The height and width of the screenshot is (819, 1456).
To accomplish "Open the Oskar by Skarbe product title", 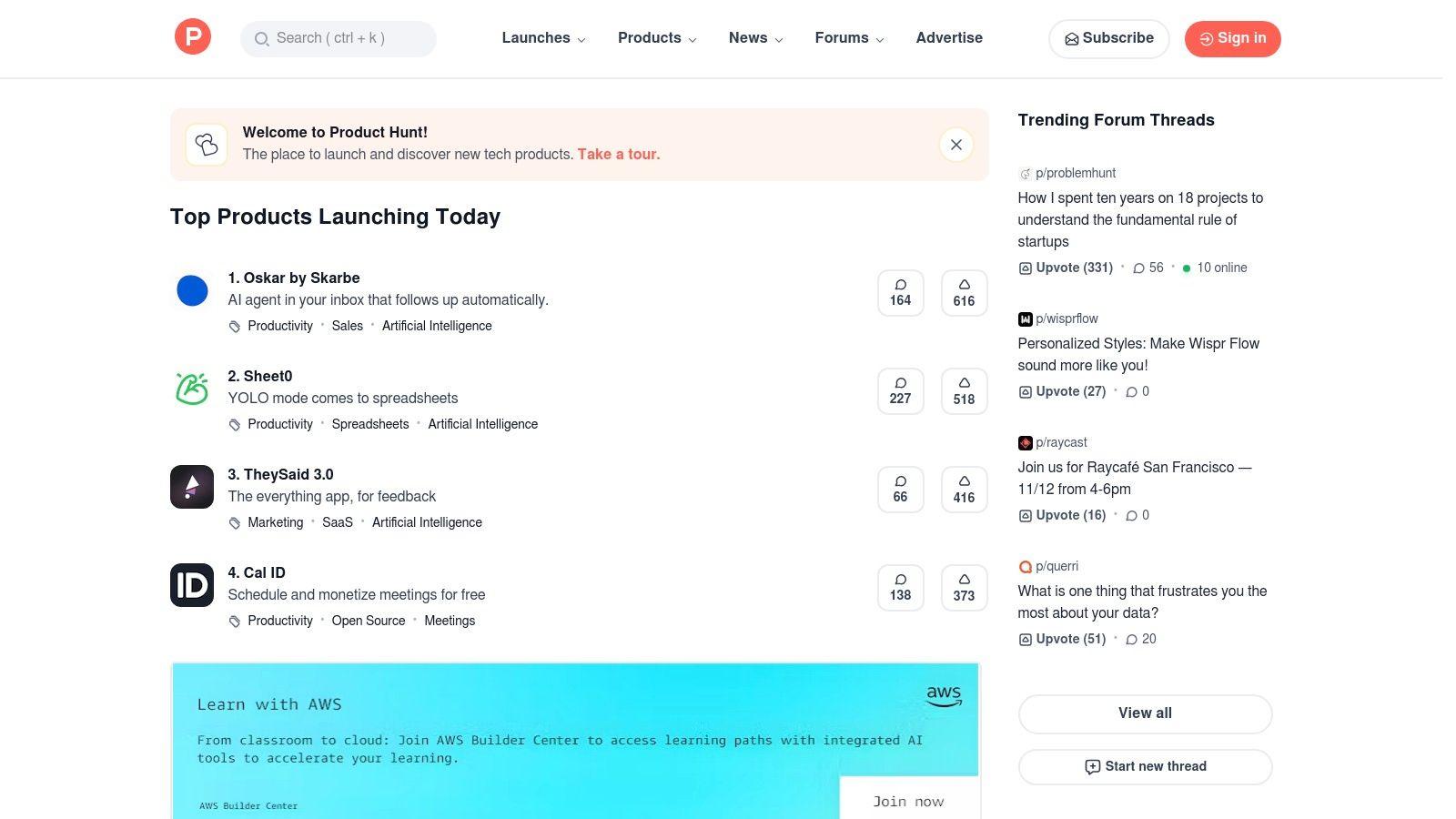I will click(x=294, y=278).
